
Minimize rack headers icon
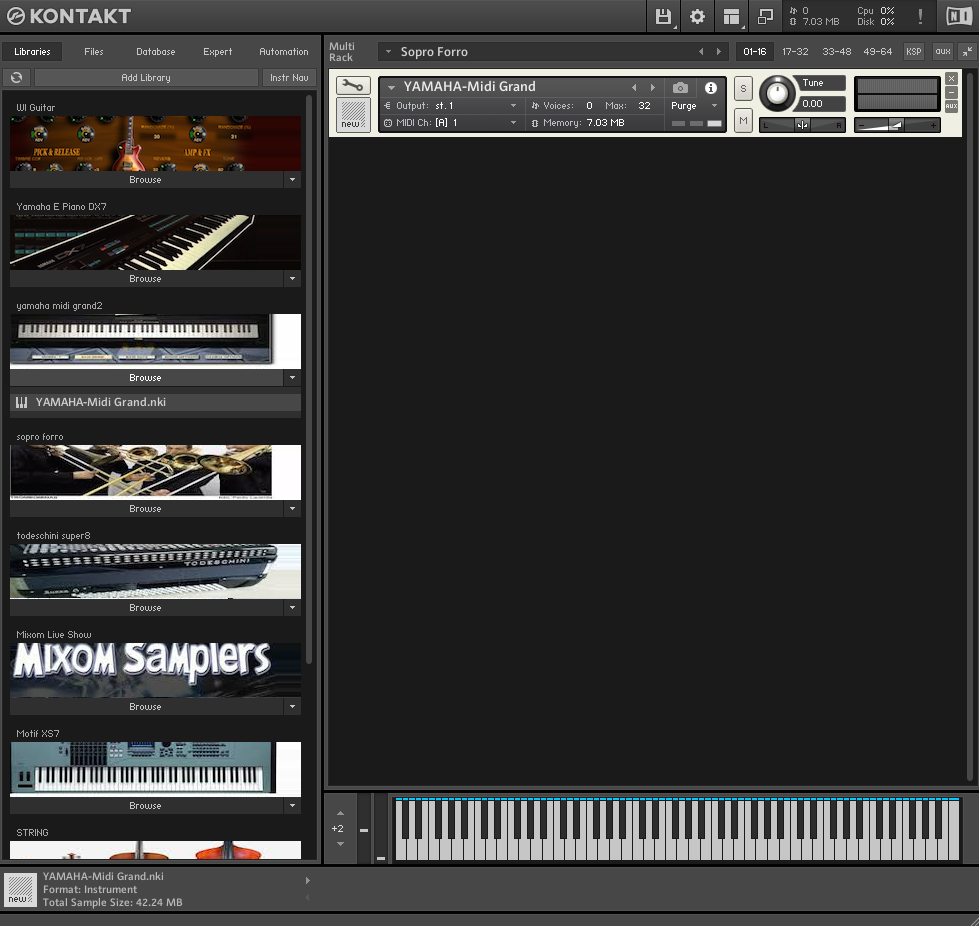click(967, 52)
